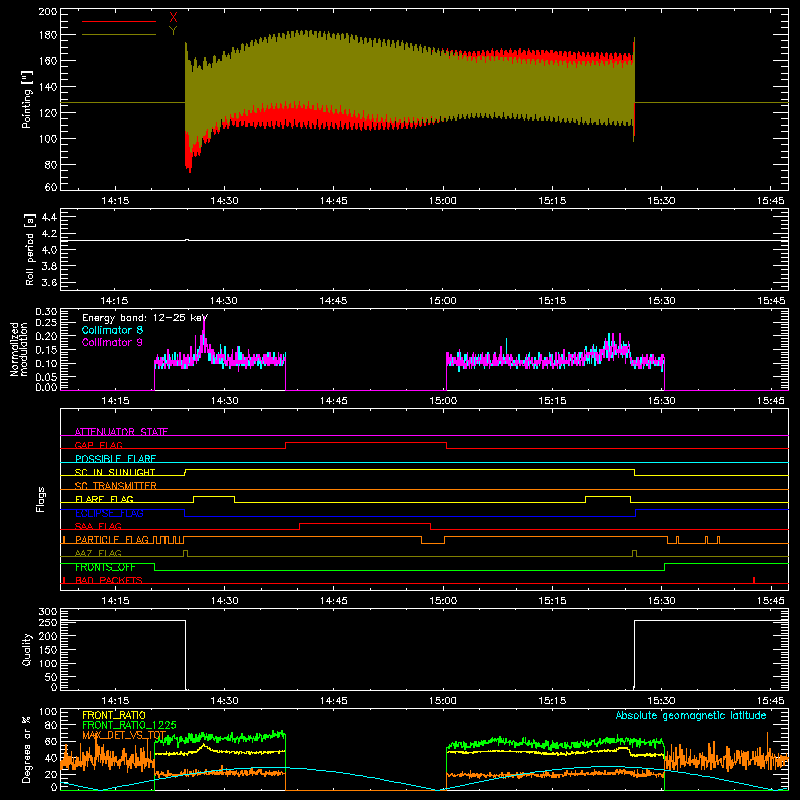Image resolution: width=800 pixels, height=800 pixels.
Task: Click the 80 tick in Degrees panel
Action: (x=51, y=725)
